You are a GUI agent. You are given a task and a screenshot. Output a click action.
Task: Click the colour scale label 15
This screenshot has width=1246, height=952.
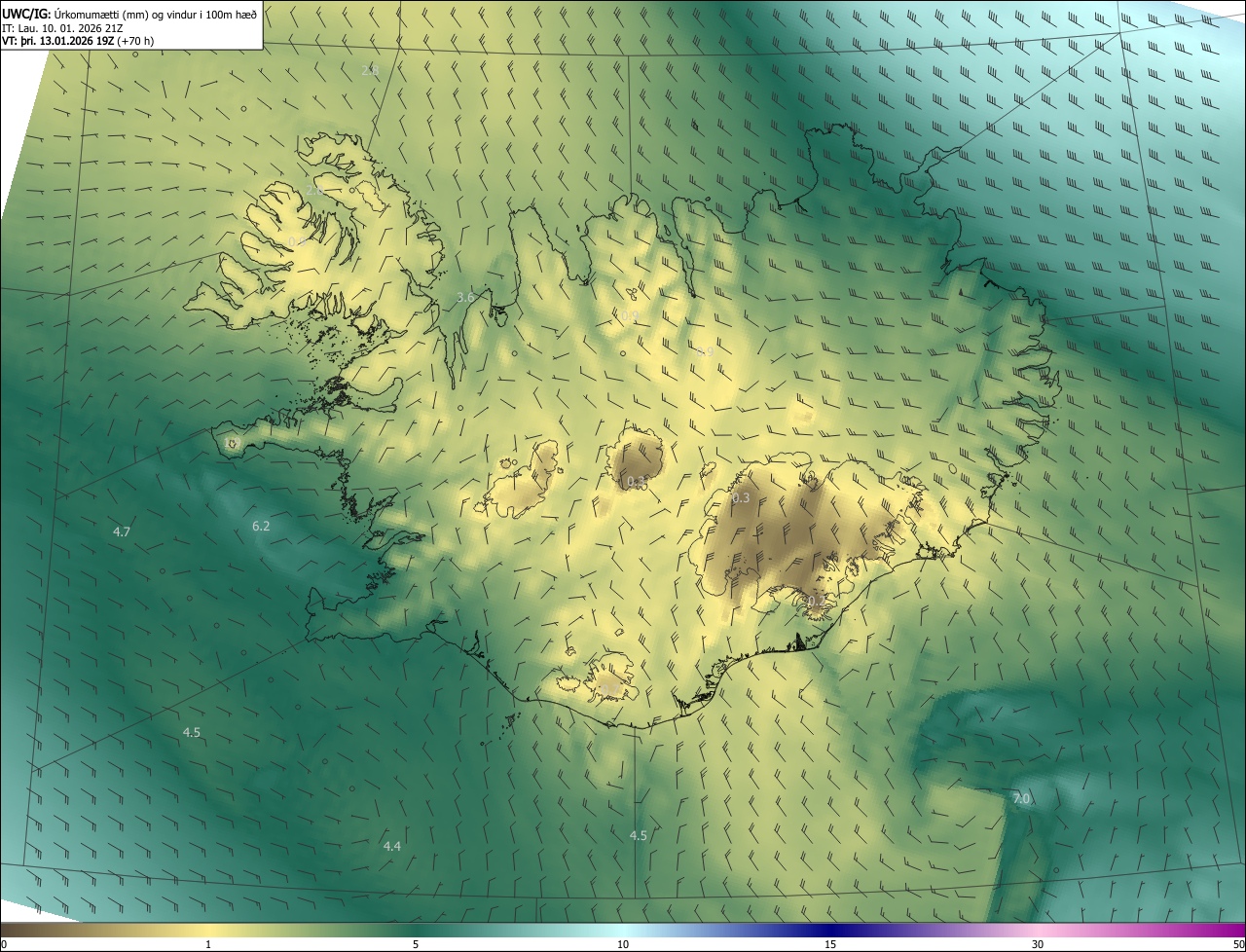[x=830, y=945]
